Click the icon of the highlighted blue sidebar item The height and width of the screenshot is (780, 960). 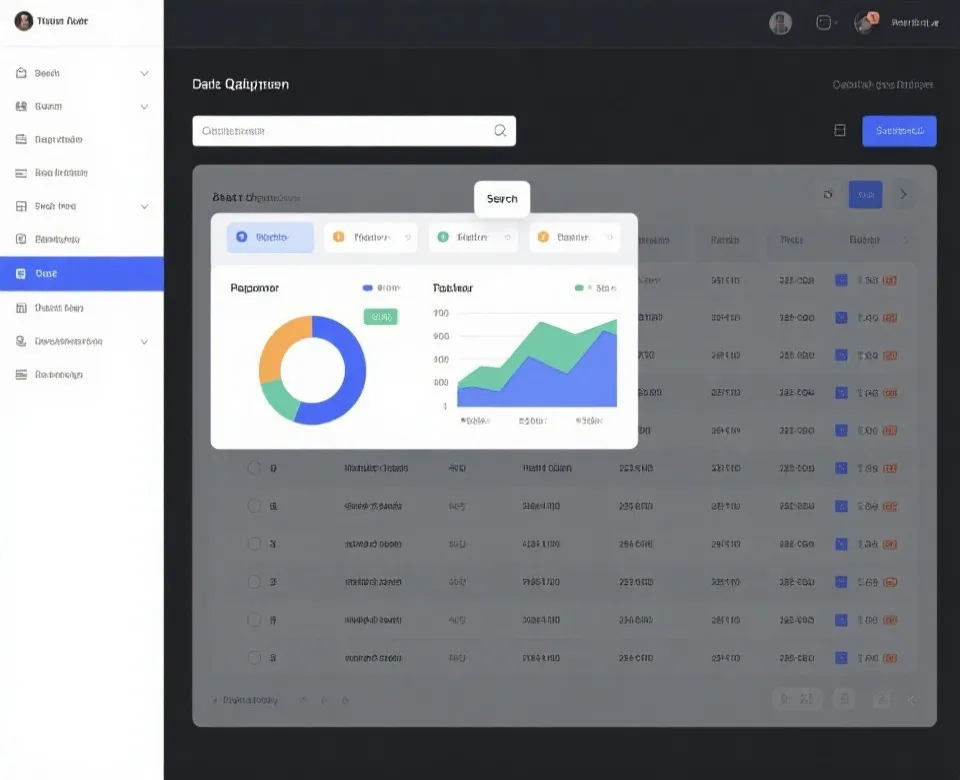pos(21,273)
